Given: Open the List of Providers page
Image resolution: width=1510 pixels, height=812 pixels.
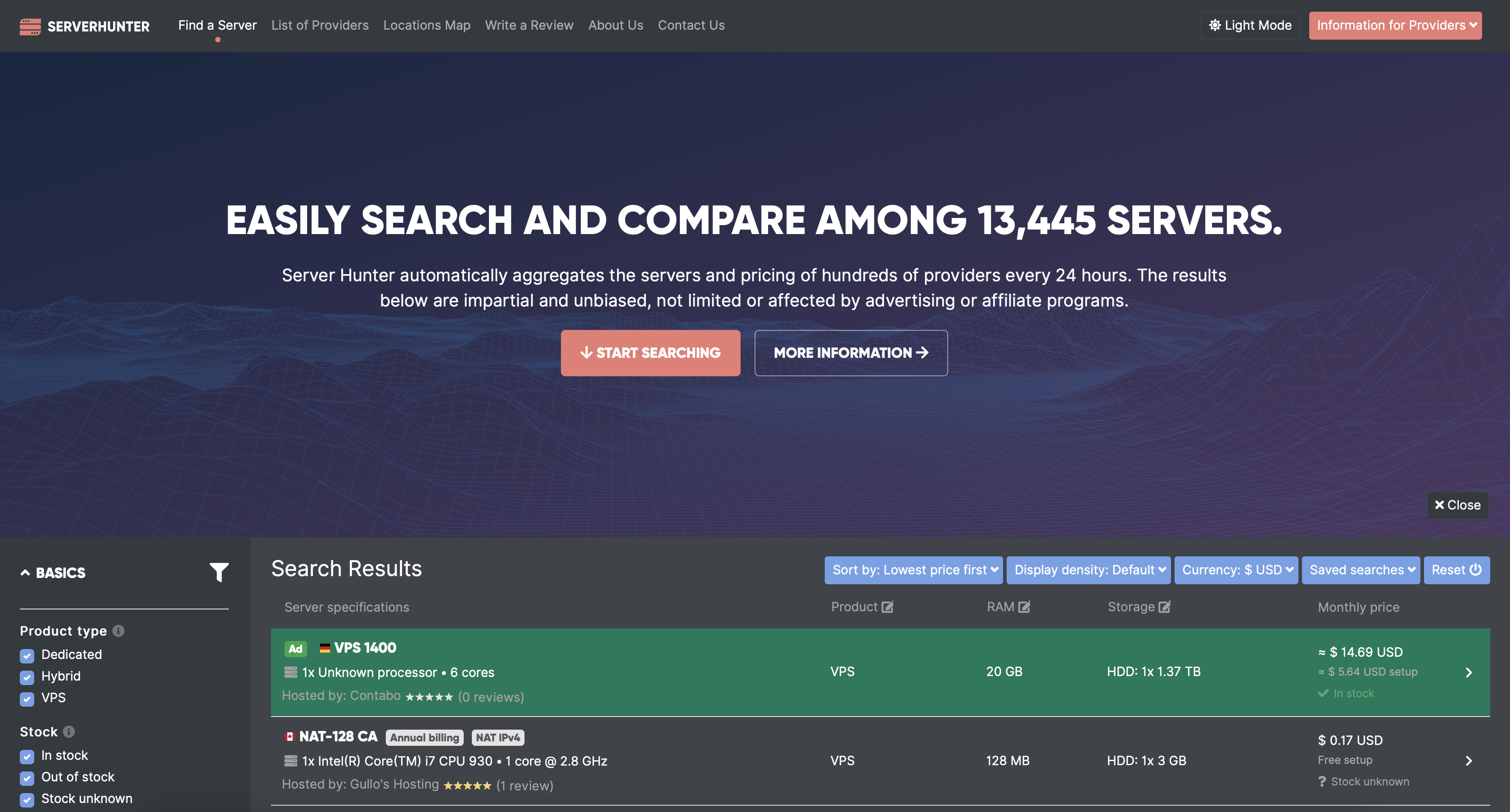Looking at the screenshot, I should click(x=320, y=25).
